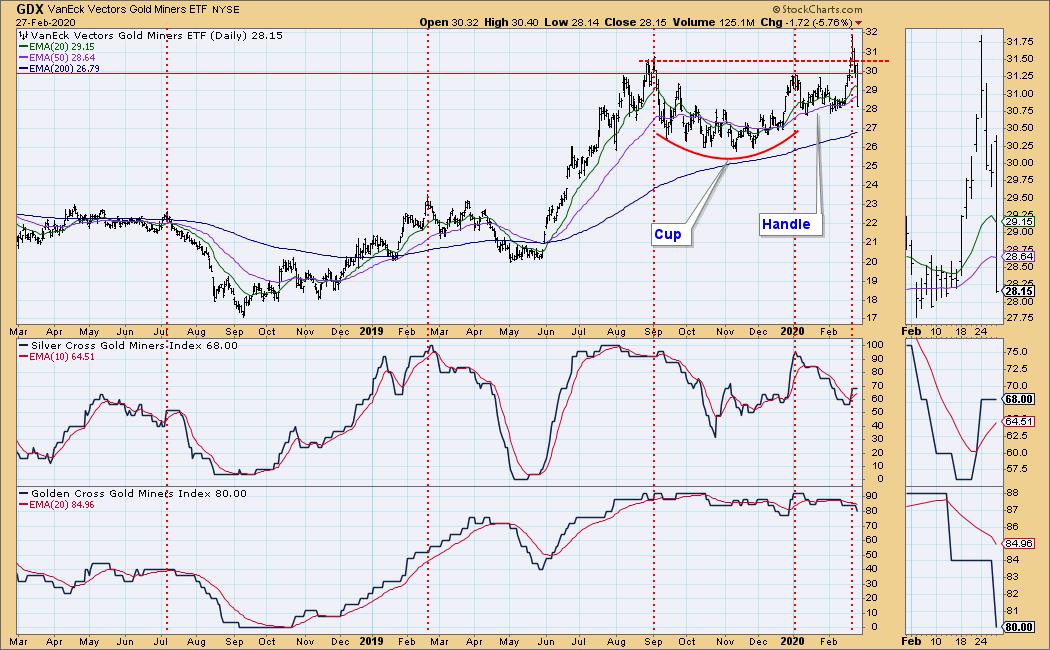Click the Low 28.14 value

click(571, 22)
